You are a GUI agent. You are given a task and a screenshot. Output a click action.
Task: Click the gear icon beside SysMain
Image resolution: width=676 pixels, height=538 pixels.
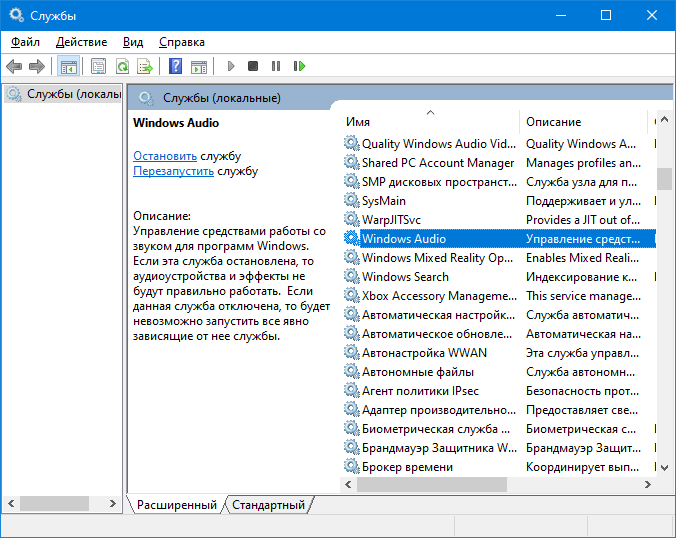[x=351, y=200]
